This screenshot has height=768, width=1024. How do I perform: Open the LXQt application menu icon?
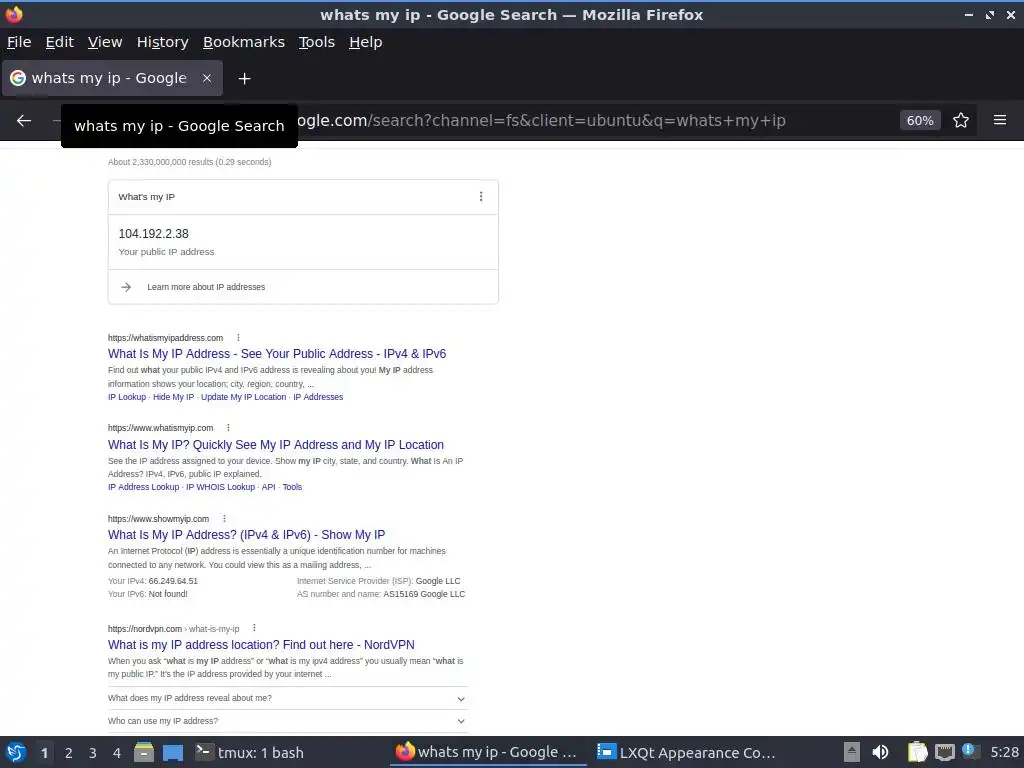(x=16, y=753)
